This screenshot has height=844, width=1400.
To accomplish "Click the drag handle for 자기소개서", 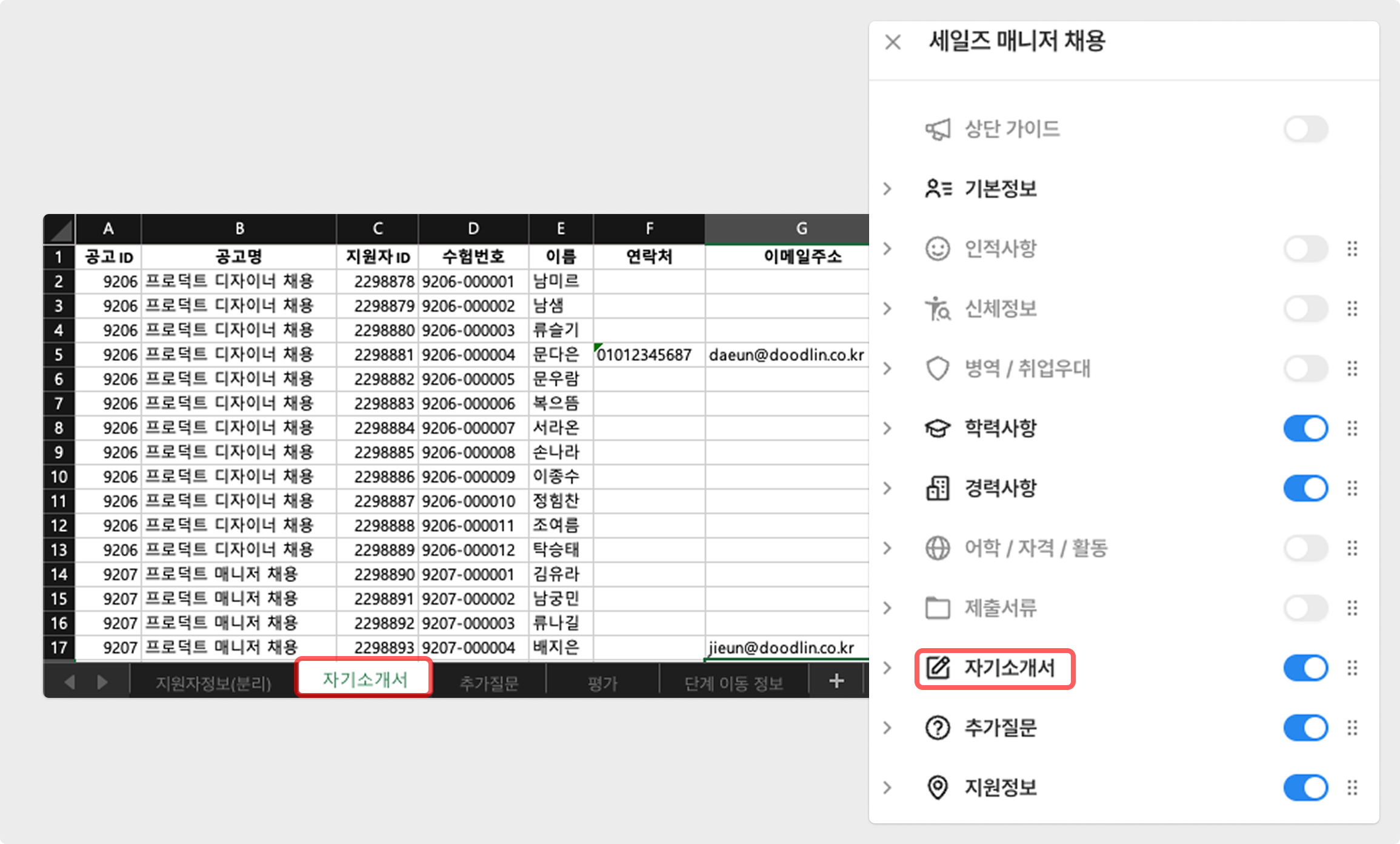I will 1352,668.
